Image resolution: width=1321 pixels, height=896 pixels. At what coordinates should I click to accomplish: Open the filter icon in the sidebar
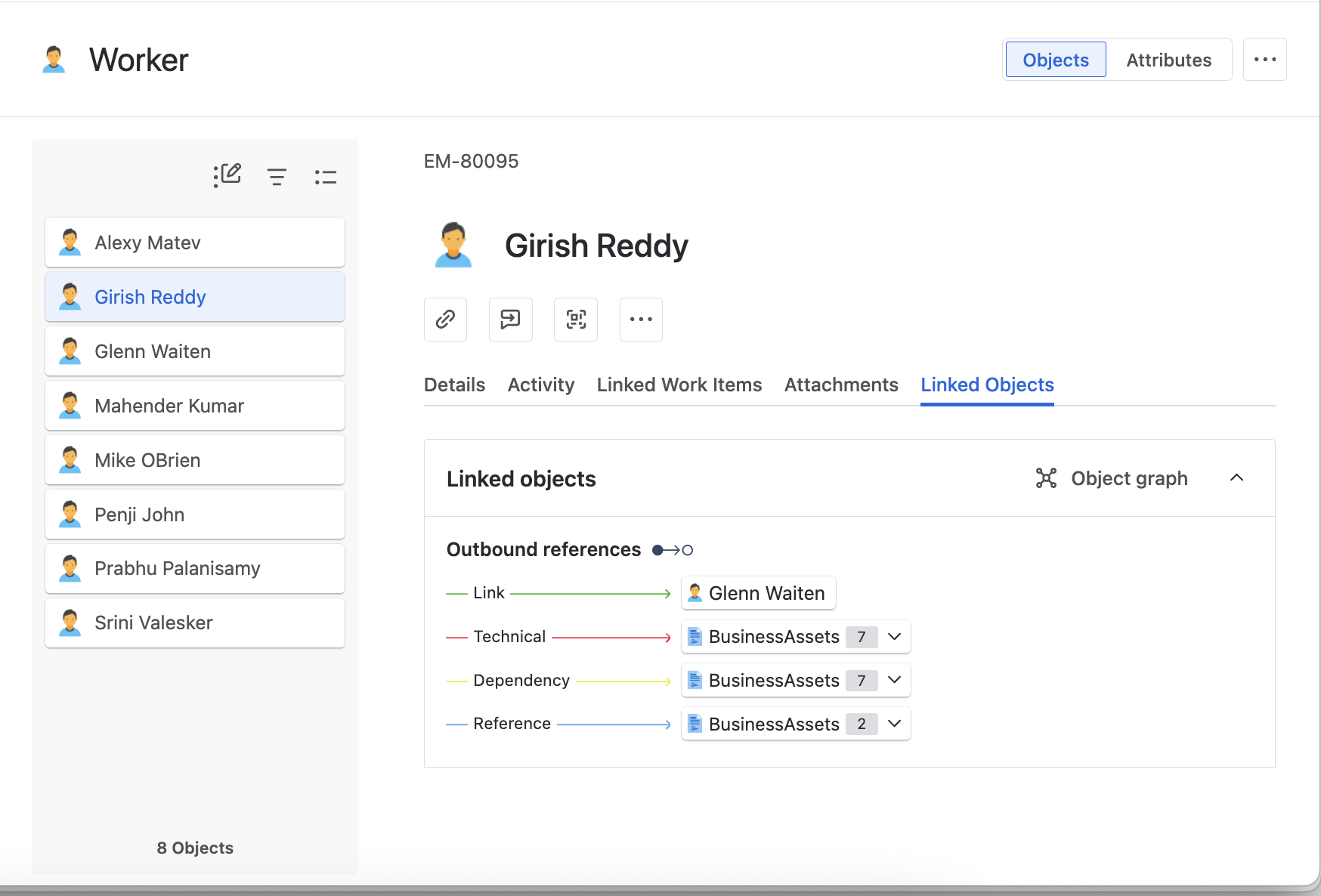(x=277, y=177)
